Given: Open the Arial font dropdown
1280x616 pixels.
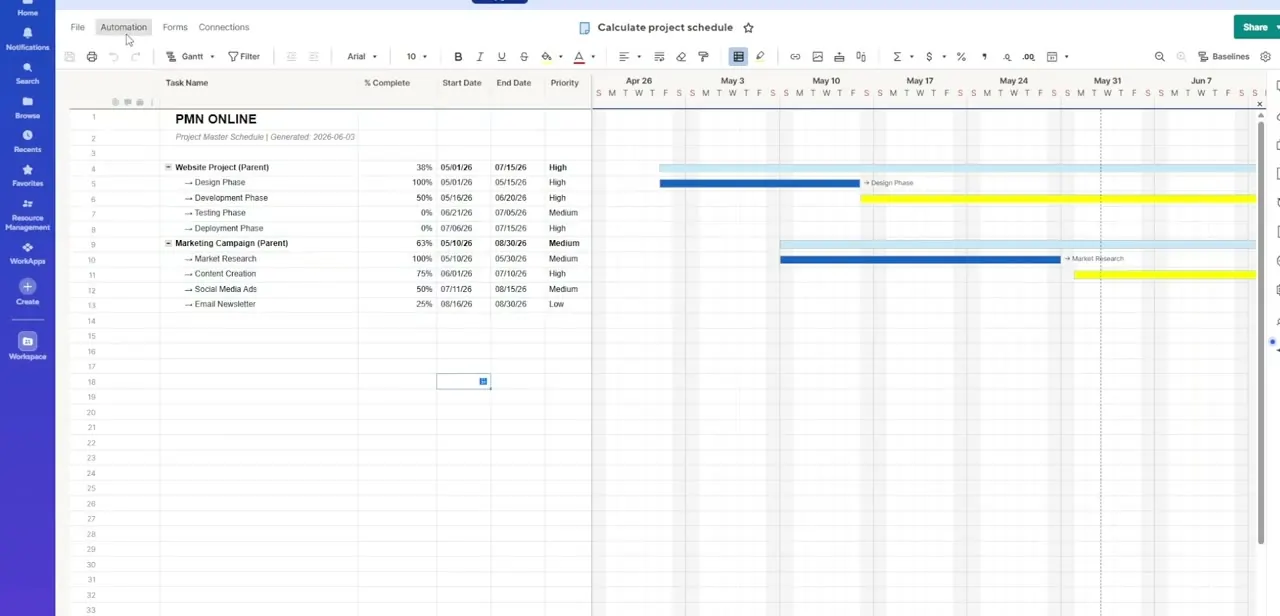Looking at the screenshot, I should (x=362, y=57).
